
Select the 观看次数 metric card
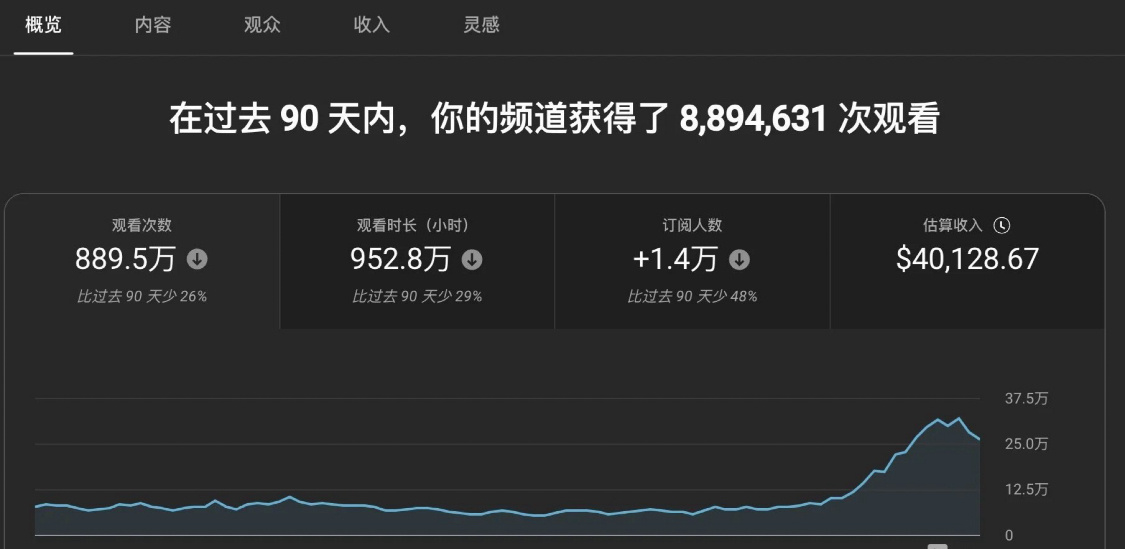point(142,262)
